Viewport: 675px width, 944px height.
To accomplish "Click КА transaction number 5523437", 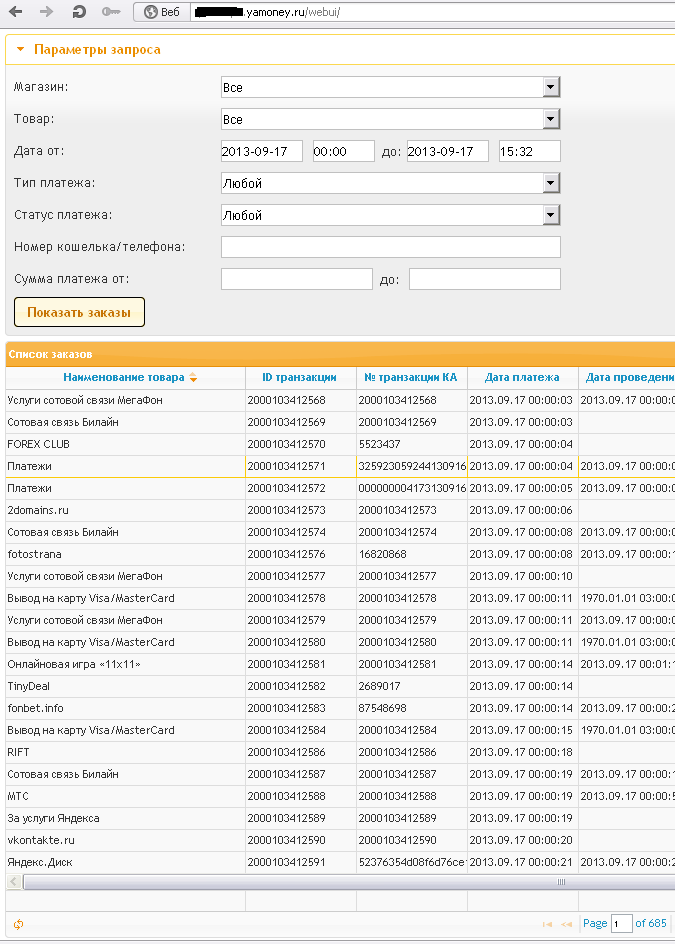I will 379,444.
